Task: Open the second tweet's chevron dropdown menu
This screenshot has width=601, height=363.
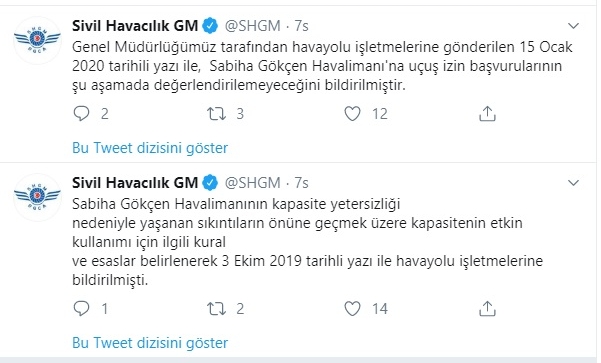Action: click(573, 183)
